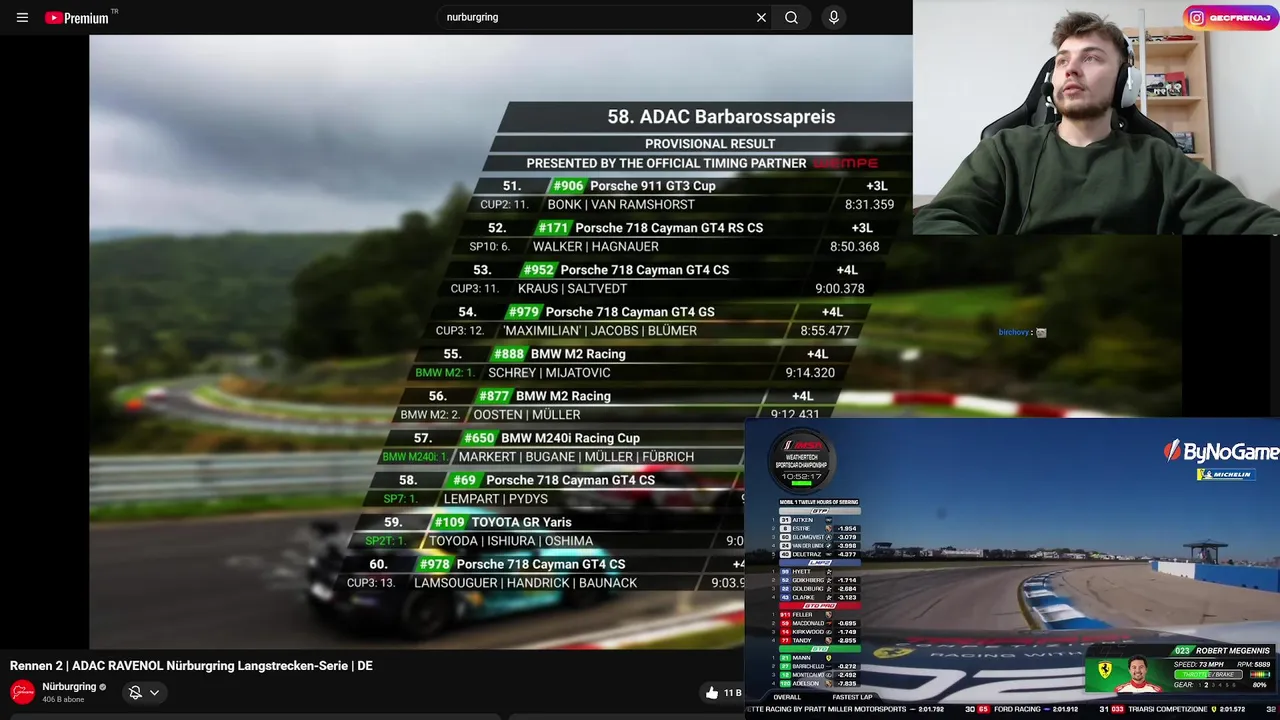
Task: Toggle the notification bell for Nürburgring
Action: coord(136,692)
